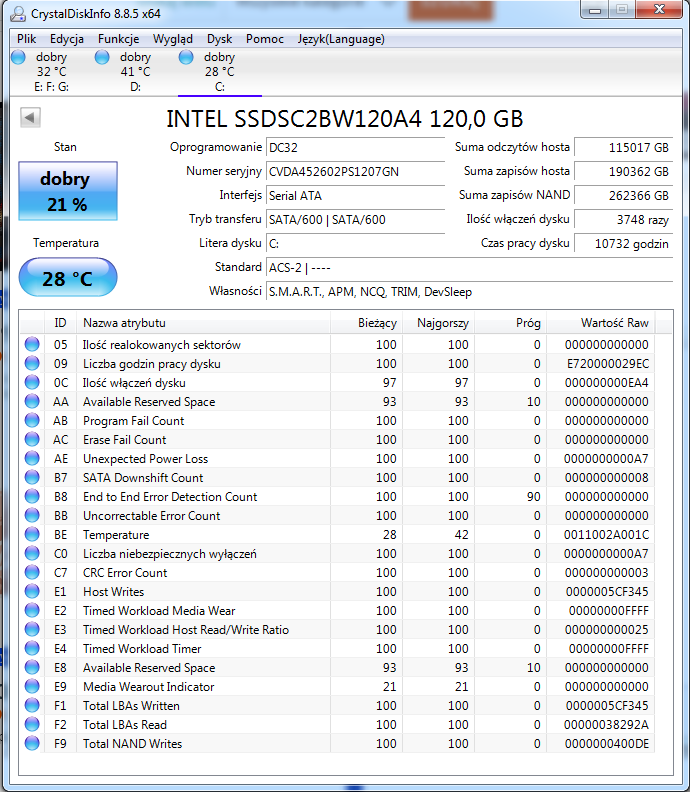Switch to disk tab dobry 32 °C
This screenshot has height=792, width=690.
click(52, 71)
